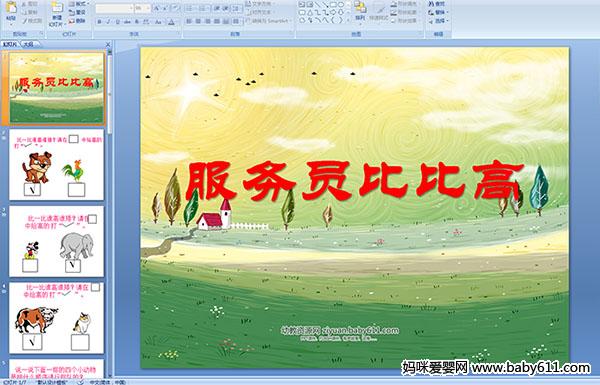Viewport: 600px width, 385px height.
Task: Click the Replace (替换) button
Action: pyautogui.click(x=439, y=12)
